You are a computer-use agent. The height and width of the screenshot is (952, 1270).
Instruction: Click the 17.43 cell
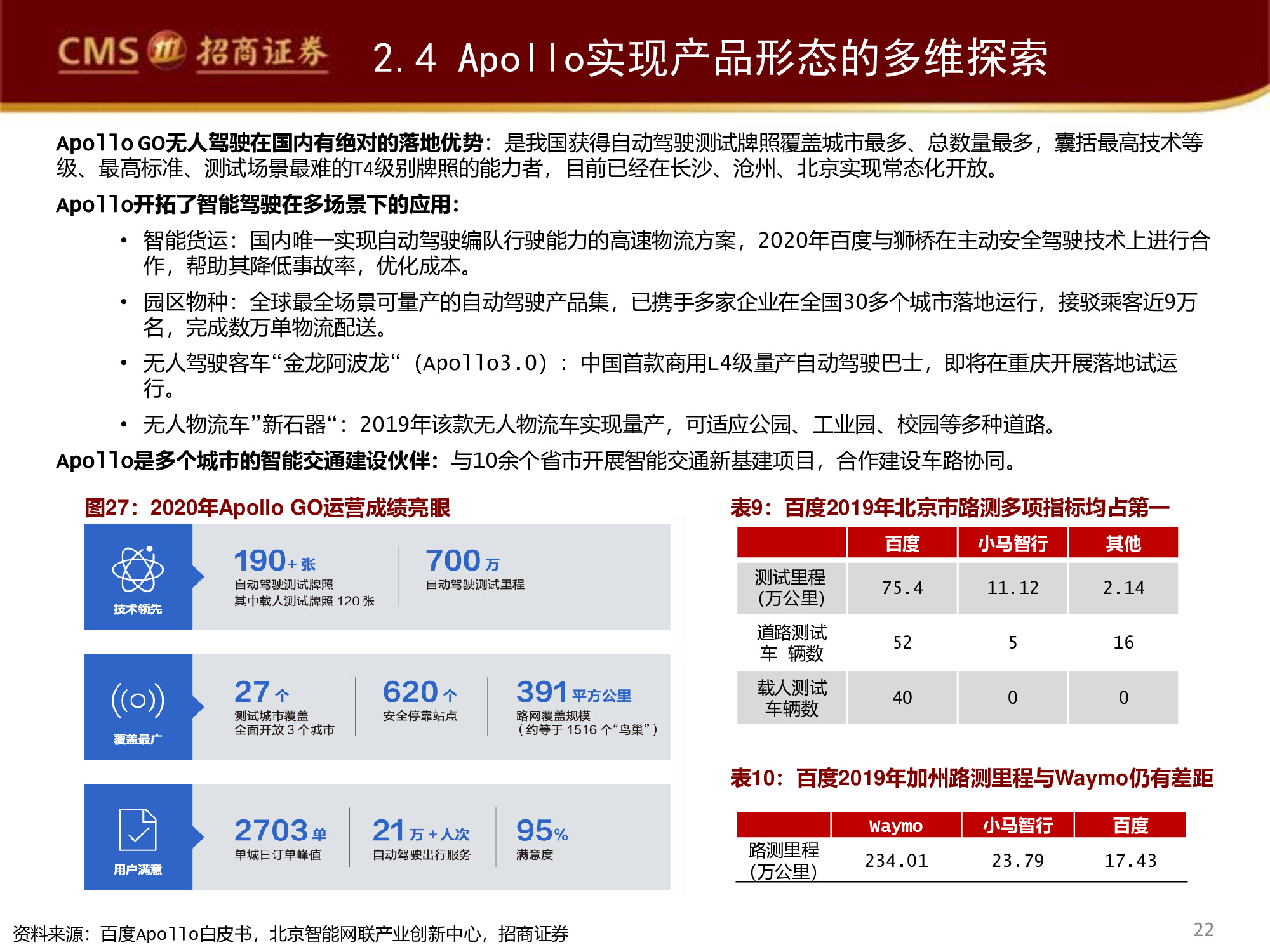pos(1130,861)
